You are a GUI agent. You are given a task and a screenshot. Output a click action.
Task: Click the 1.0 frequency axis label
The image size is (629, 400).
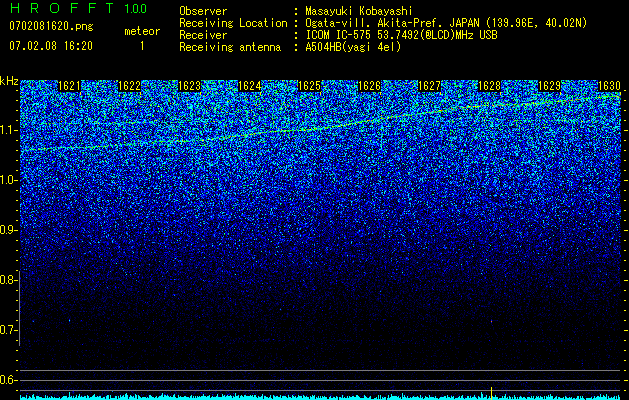(x=7, y=180)
